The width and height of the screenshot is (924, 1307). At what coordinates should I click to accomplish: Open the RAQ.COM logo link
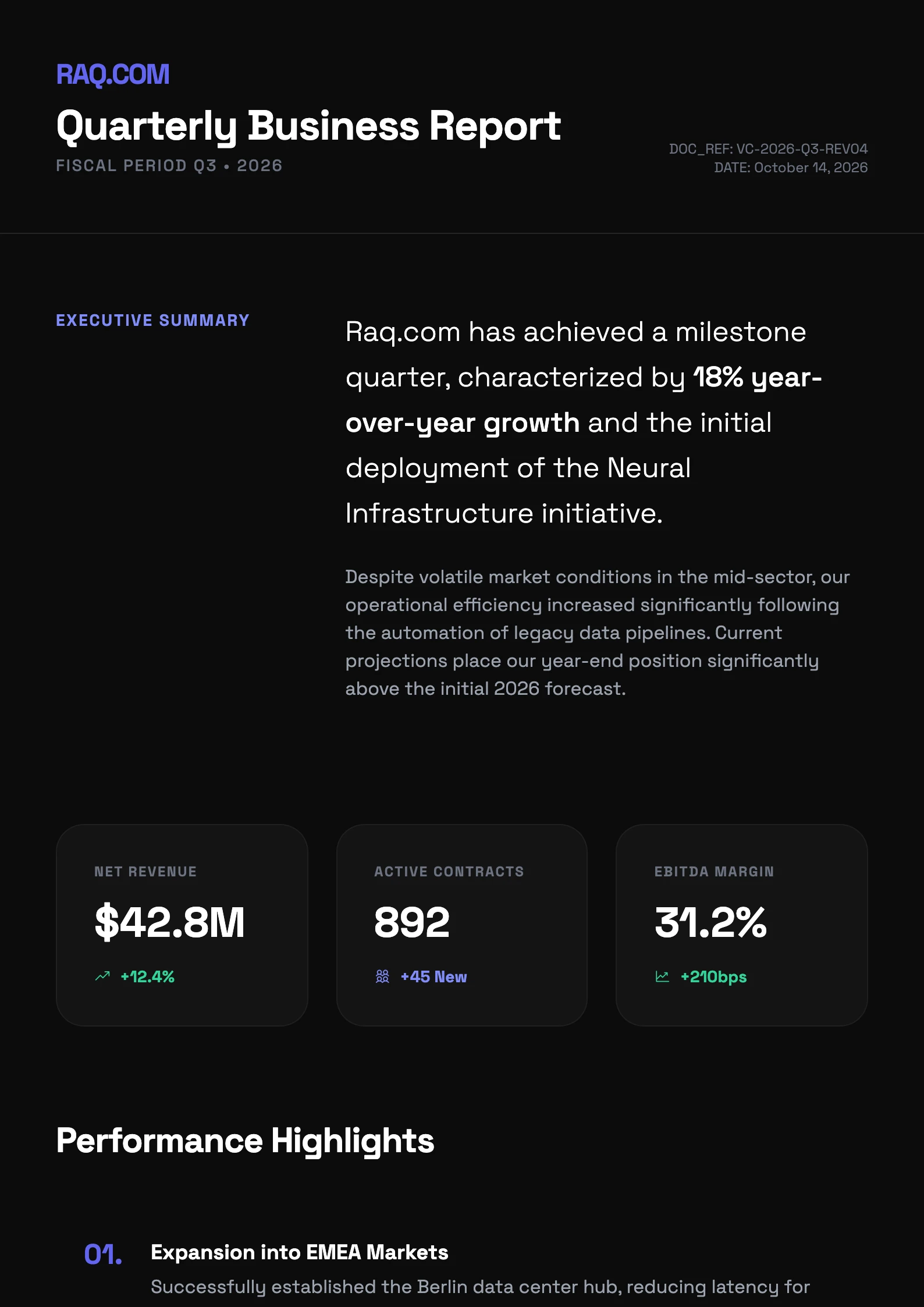[x=113, y=74]
